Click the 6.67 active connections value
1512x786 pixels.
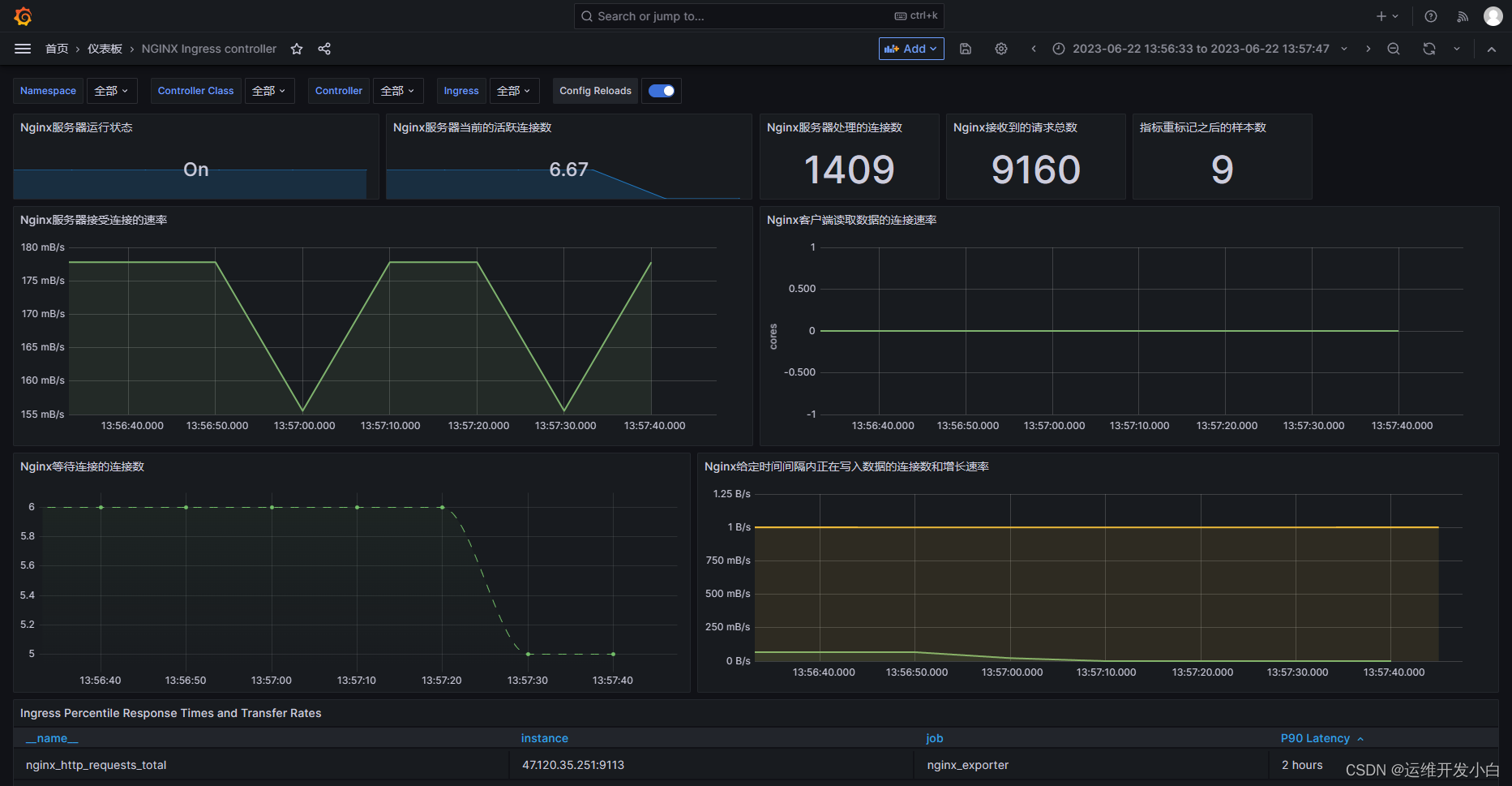pos(568,170)
